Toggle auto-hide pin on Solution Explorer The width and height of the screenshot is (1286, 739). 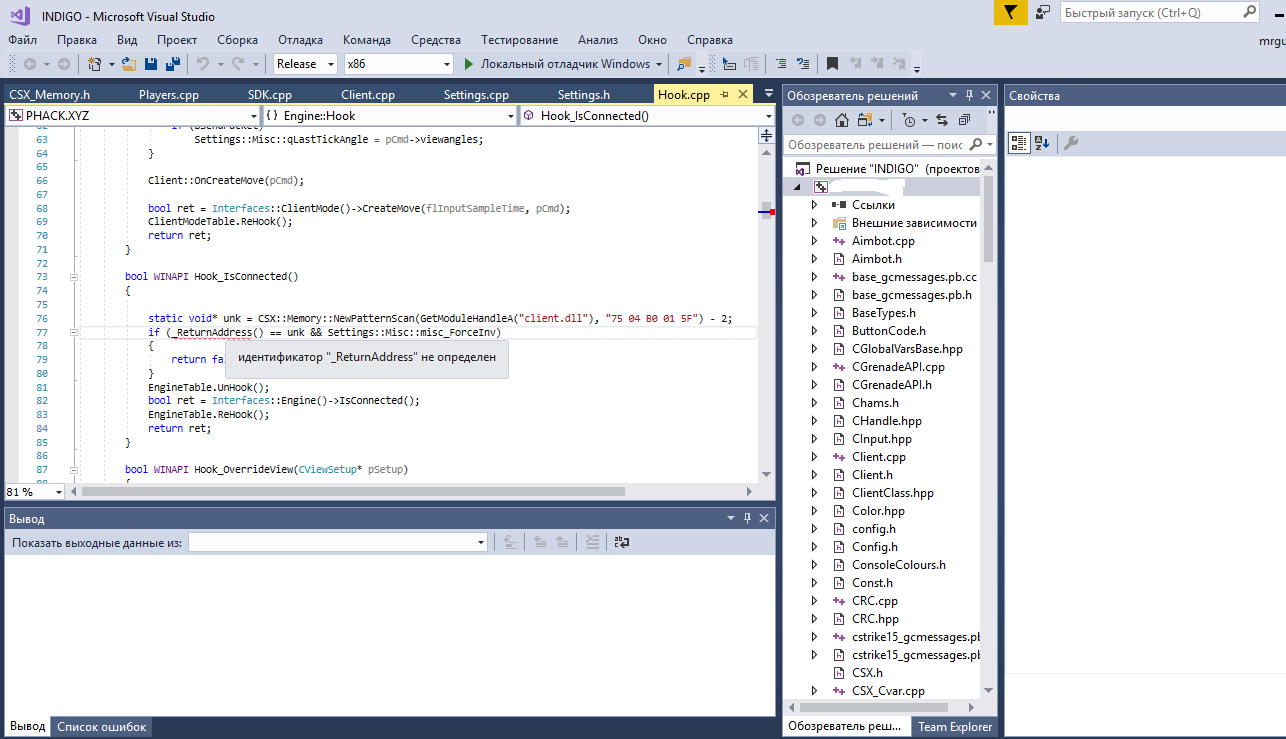pos(969,95)
